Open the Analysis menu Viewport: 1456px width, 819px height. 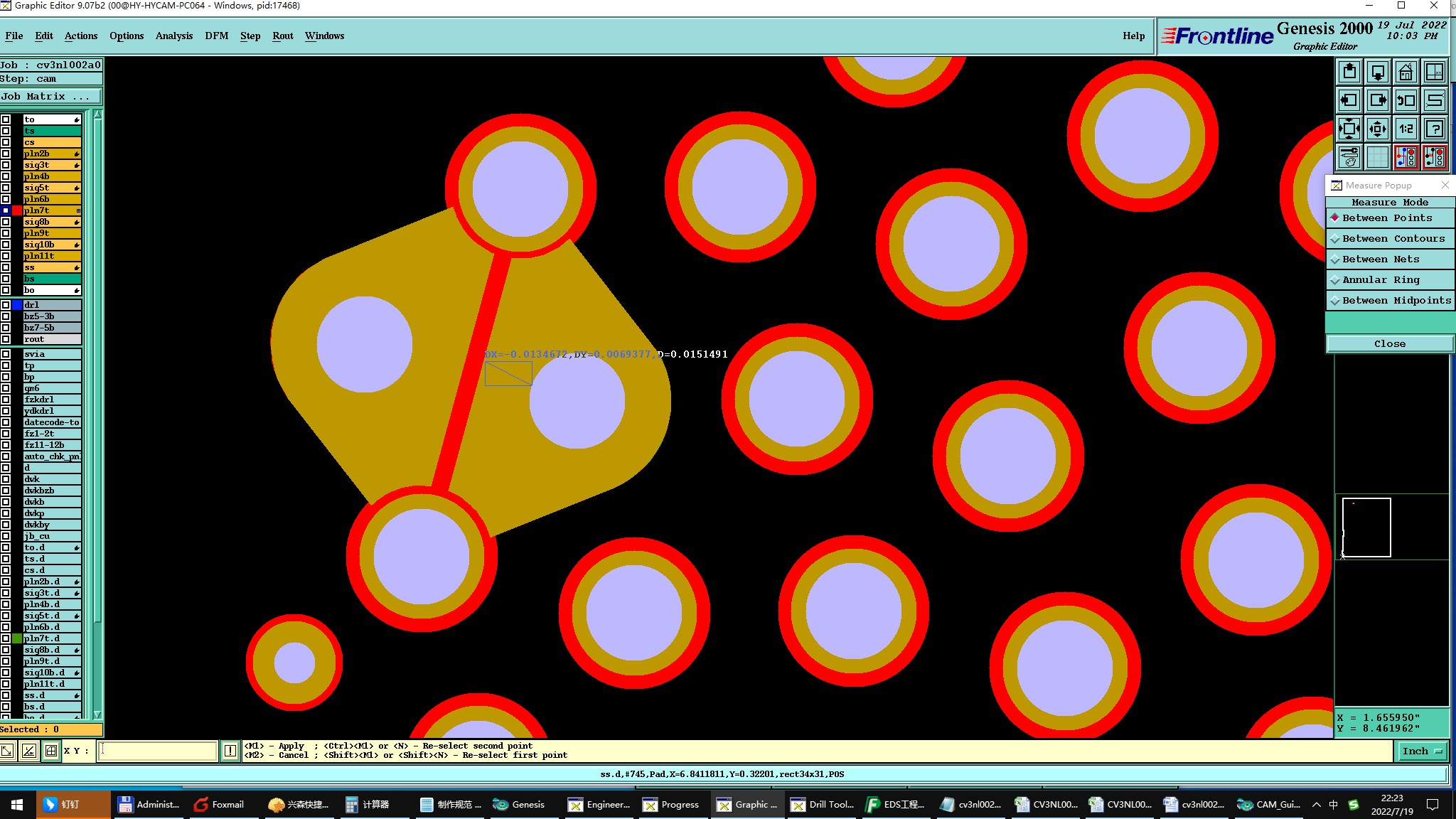pyautogui.click(x=173, y=36)
